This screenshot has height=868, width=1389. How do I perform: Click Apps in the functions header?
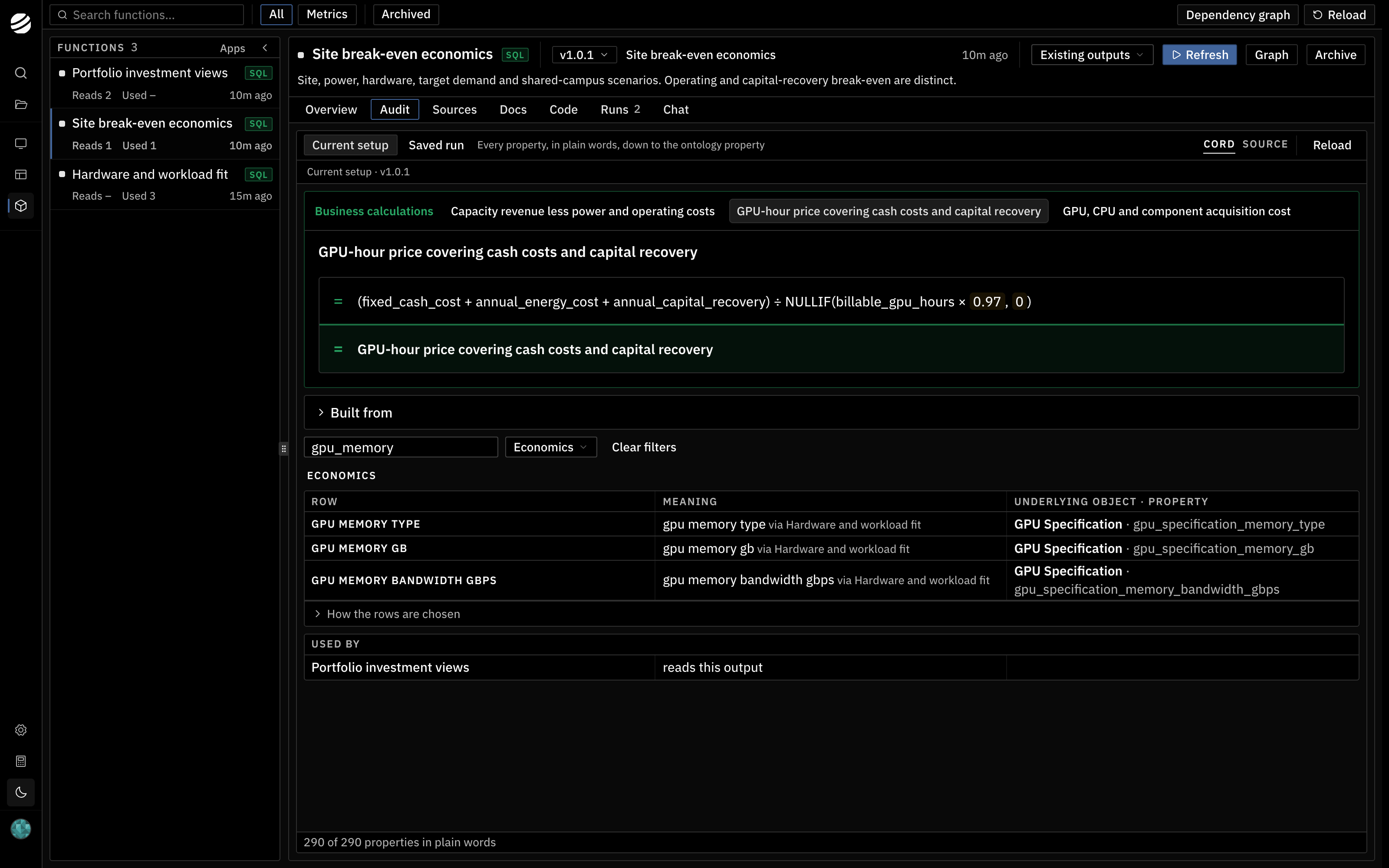tap(233, 48)
